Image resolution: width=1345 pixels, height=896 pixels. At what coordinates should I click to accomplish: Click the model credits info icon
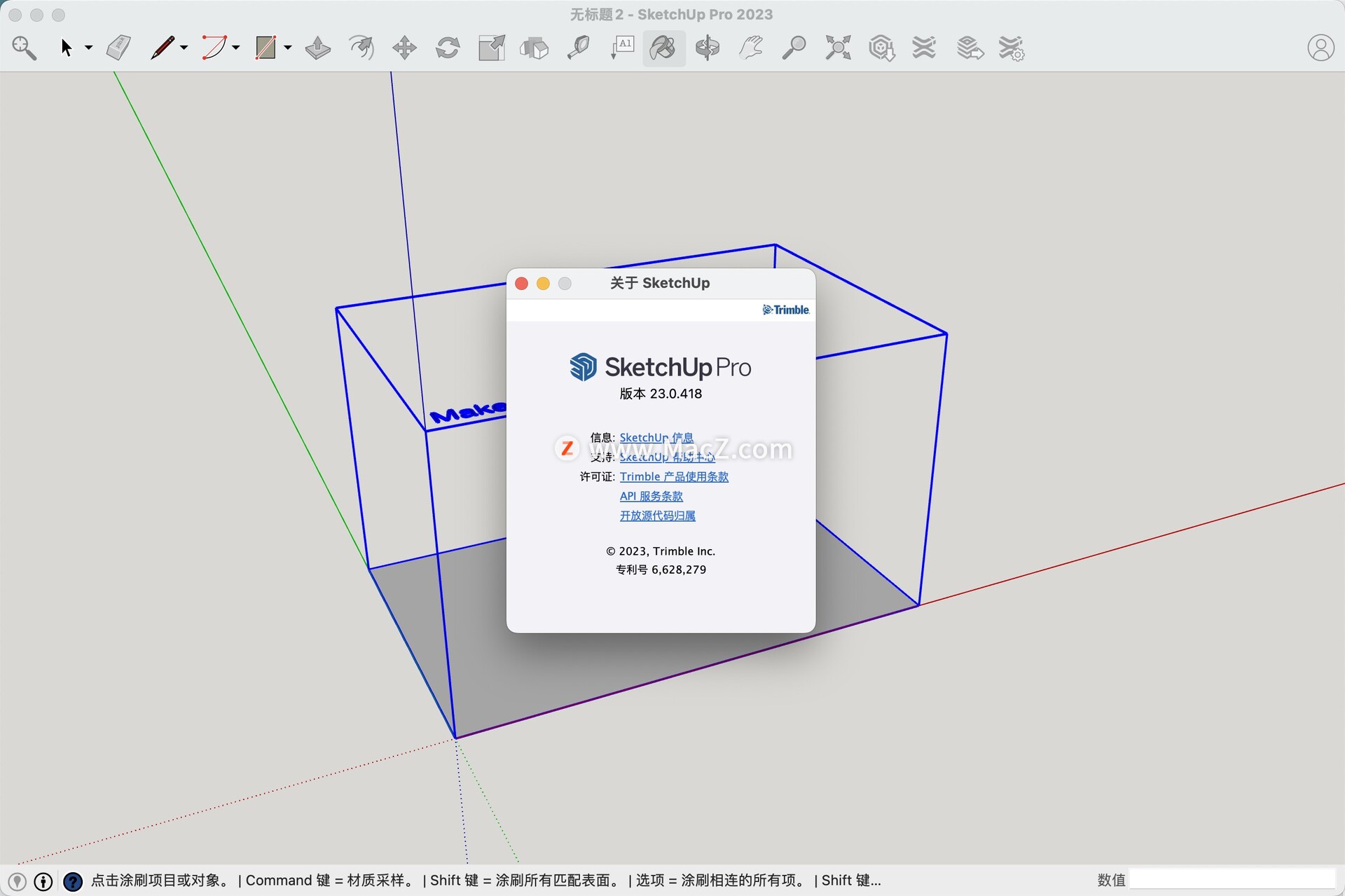43,881
